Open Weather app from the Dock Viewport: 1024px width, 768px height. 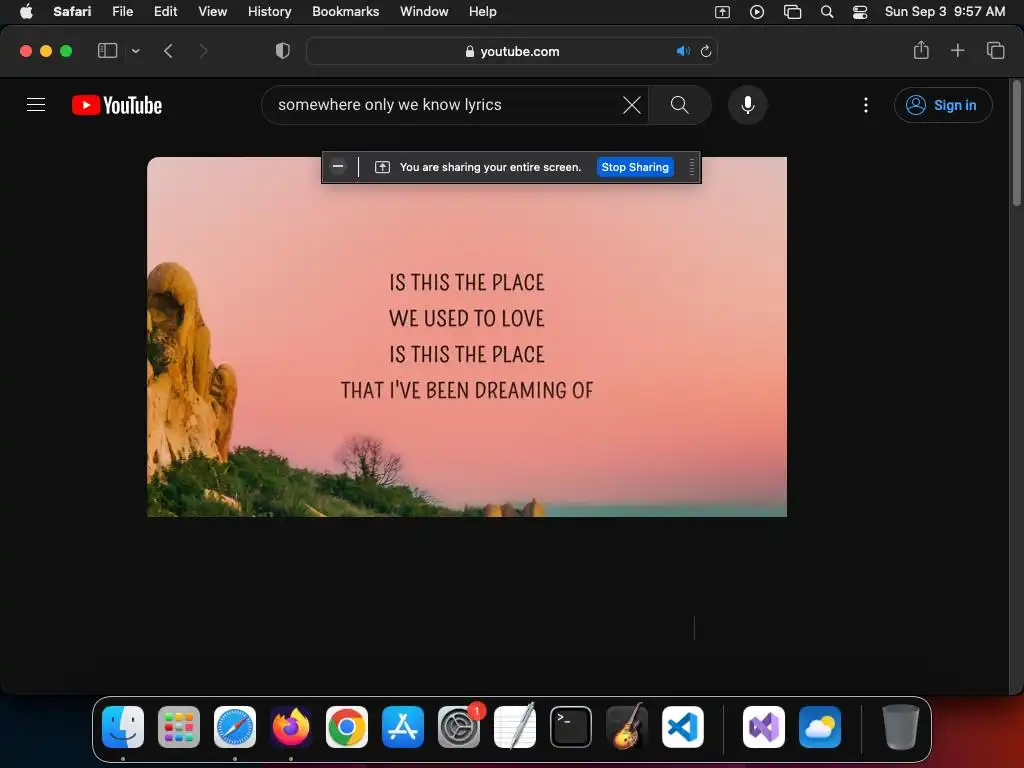click(820, 726)
